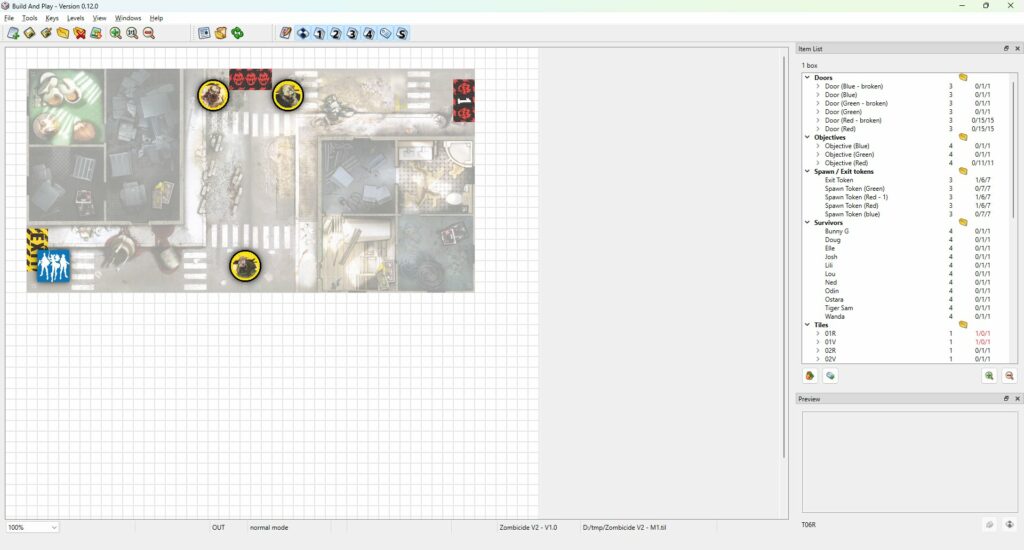
Task: Open the File menu
Action: (9, 18)
